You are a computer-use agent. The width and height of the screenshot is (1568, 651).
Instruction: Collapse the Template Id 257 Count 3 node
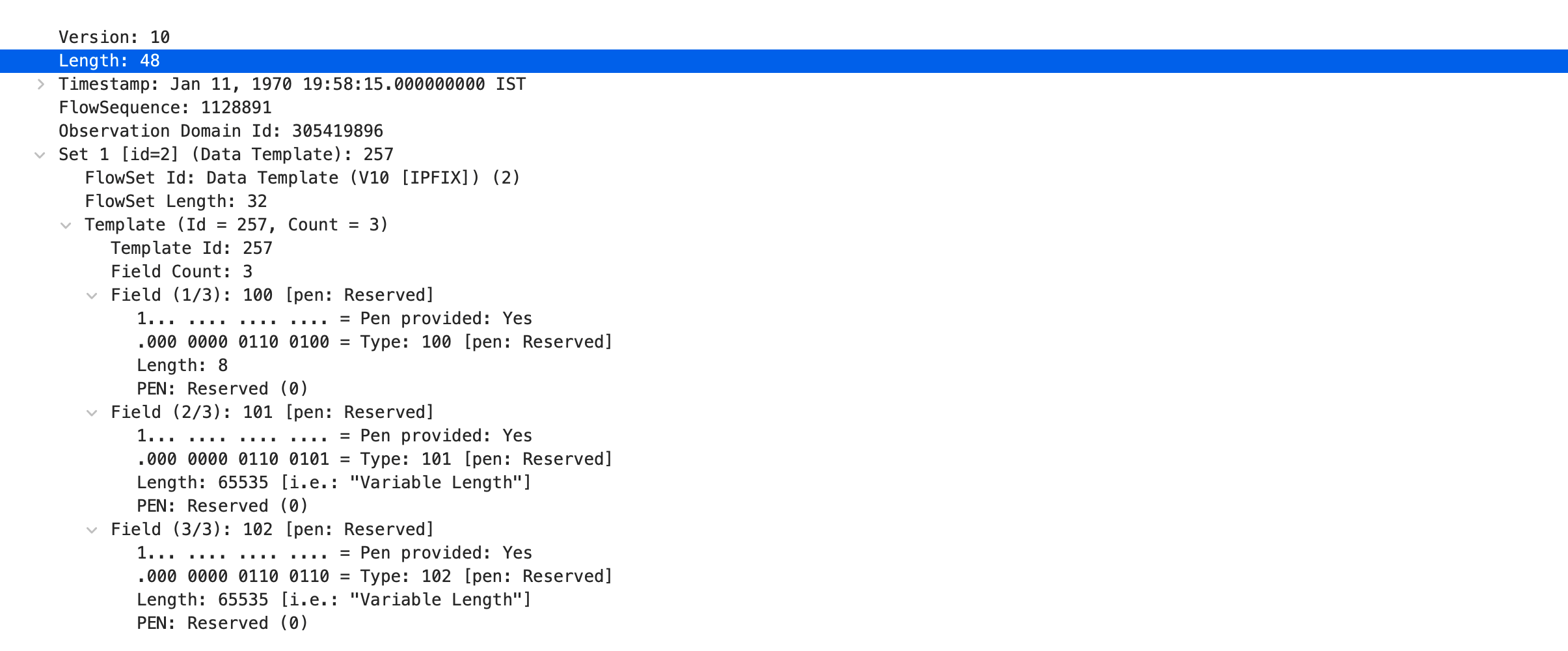66,225
